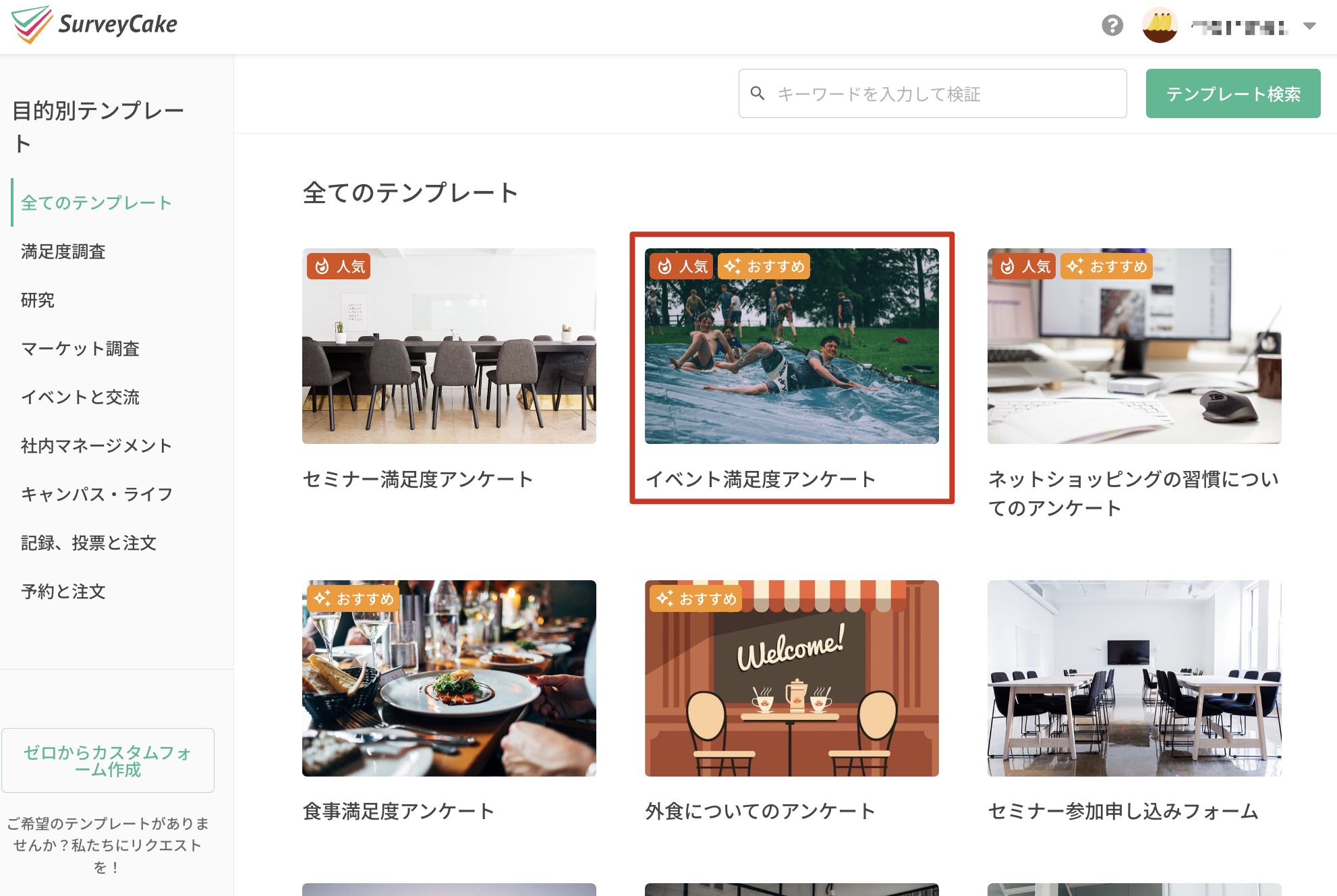Select キャンパス・ライフ category
The image size is (1337, 896).
[x=96, y=494]
